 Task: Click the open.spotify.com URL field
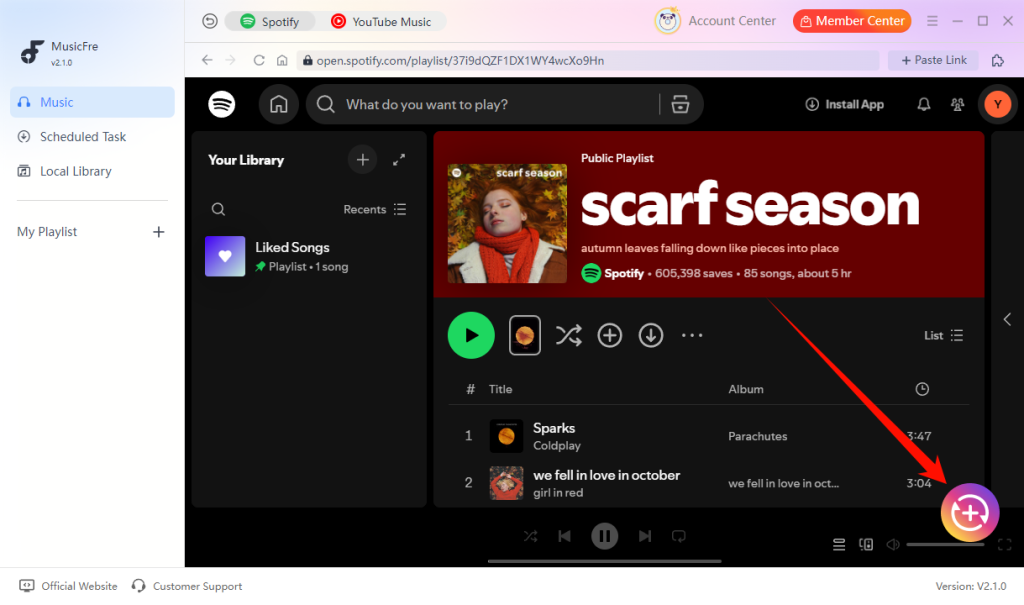click(588, 60)
